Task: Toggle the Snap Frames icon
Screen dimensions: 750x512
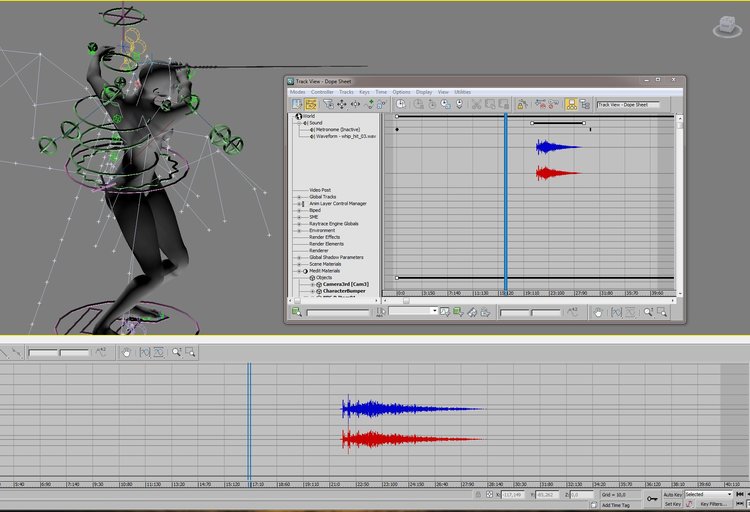Action: [540, 104]
